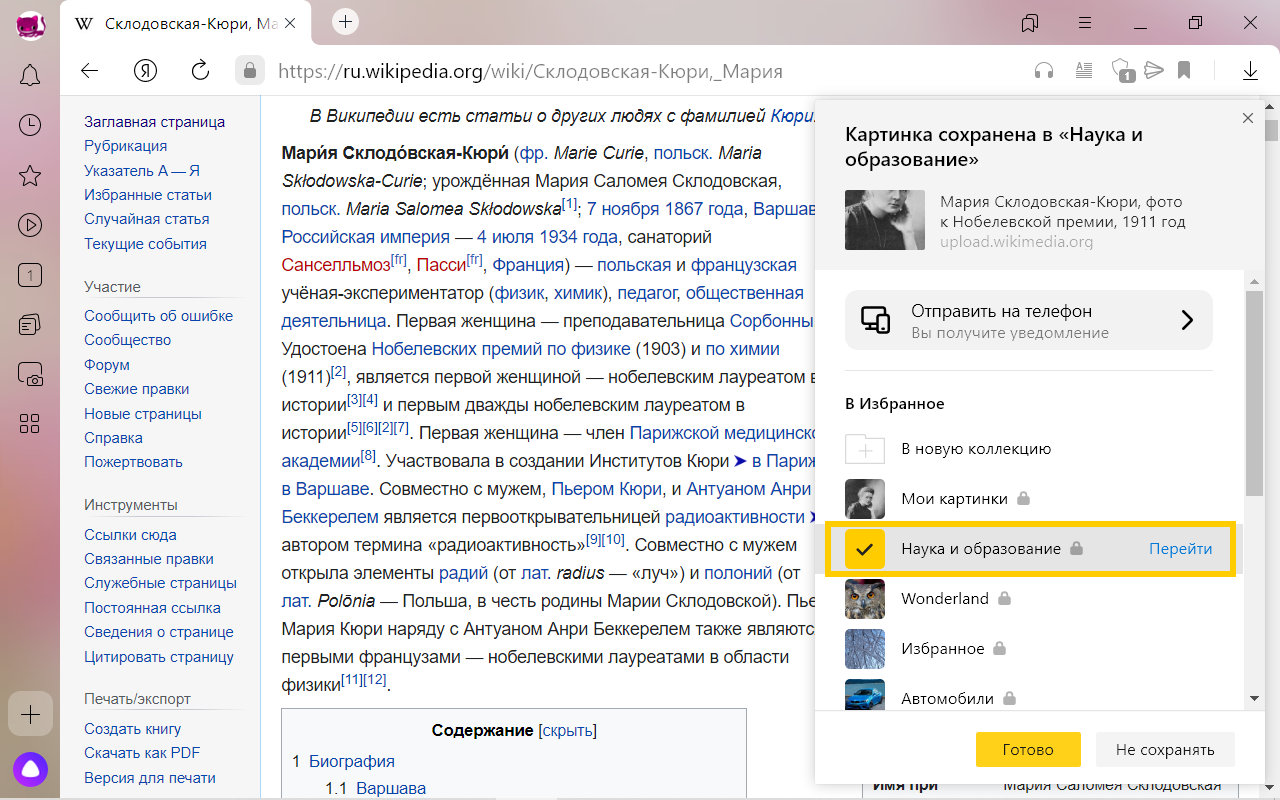Listen to page with headphones icon
The image size is (1280, 800).
pos(1044,71)
